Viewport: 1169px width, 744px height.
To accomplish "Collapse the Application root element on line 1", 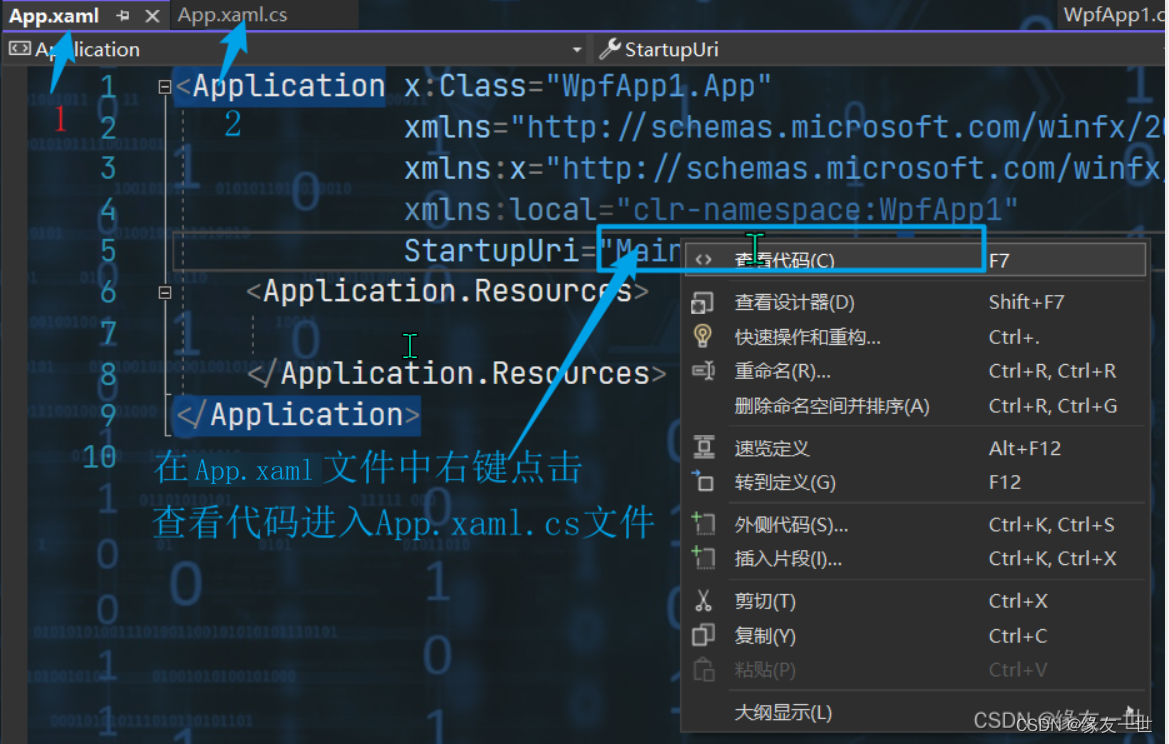I will 164,87.
